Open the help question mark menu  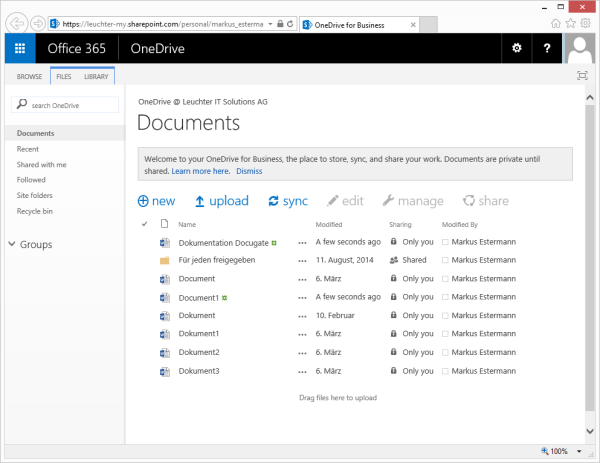tap(547, 48)
